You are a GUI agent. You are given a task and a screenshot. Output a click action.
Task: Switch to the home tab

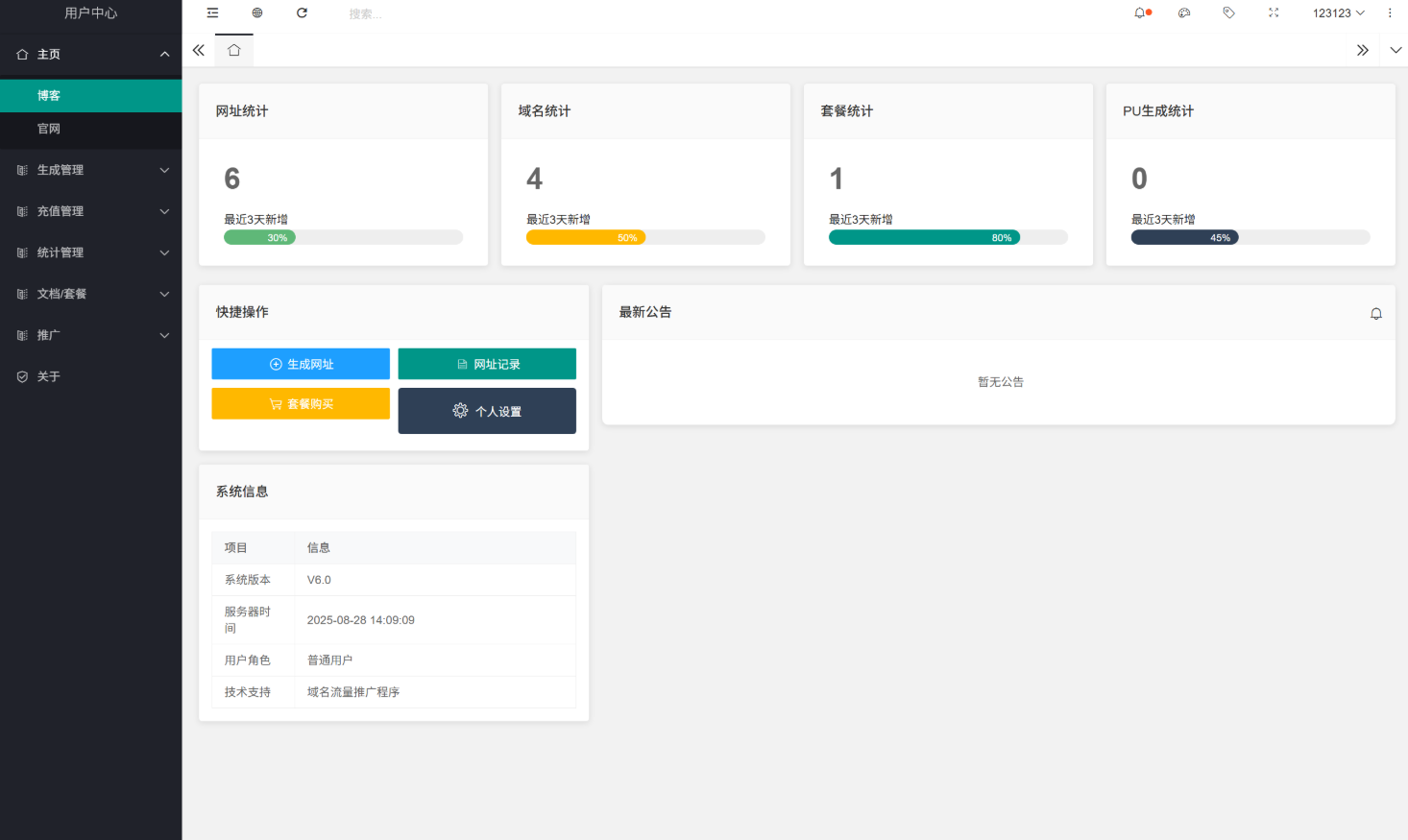(x=234, y=51)
